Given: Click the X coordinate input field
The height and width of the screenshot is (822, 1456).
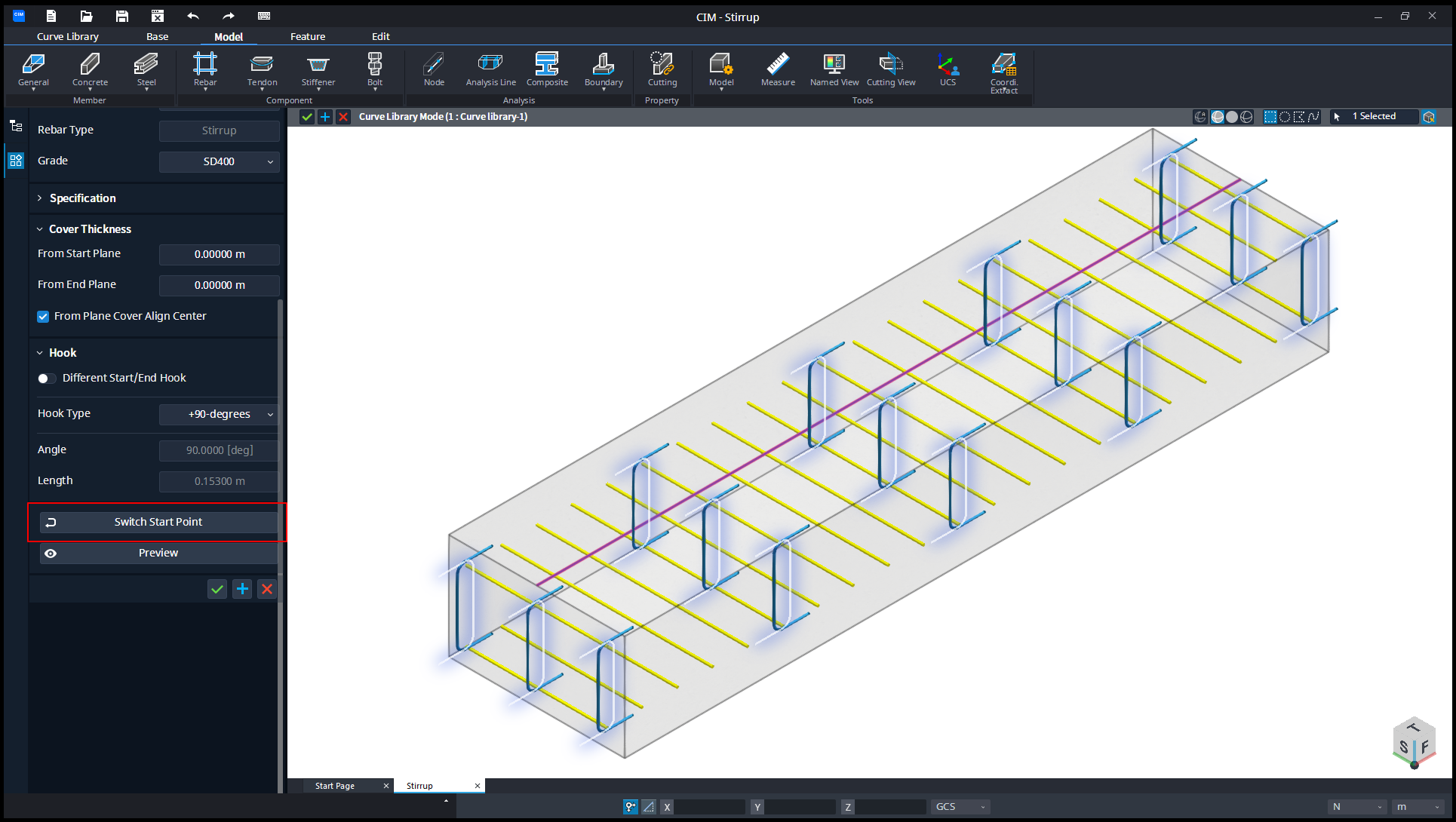Looking at the screenshot, I should pos(709,807).
